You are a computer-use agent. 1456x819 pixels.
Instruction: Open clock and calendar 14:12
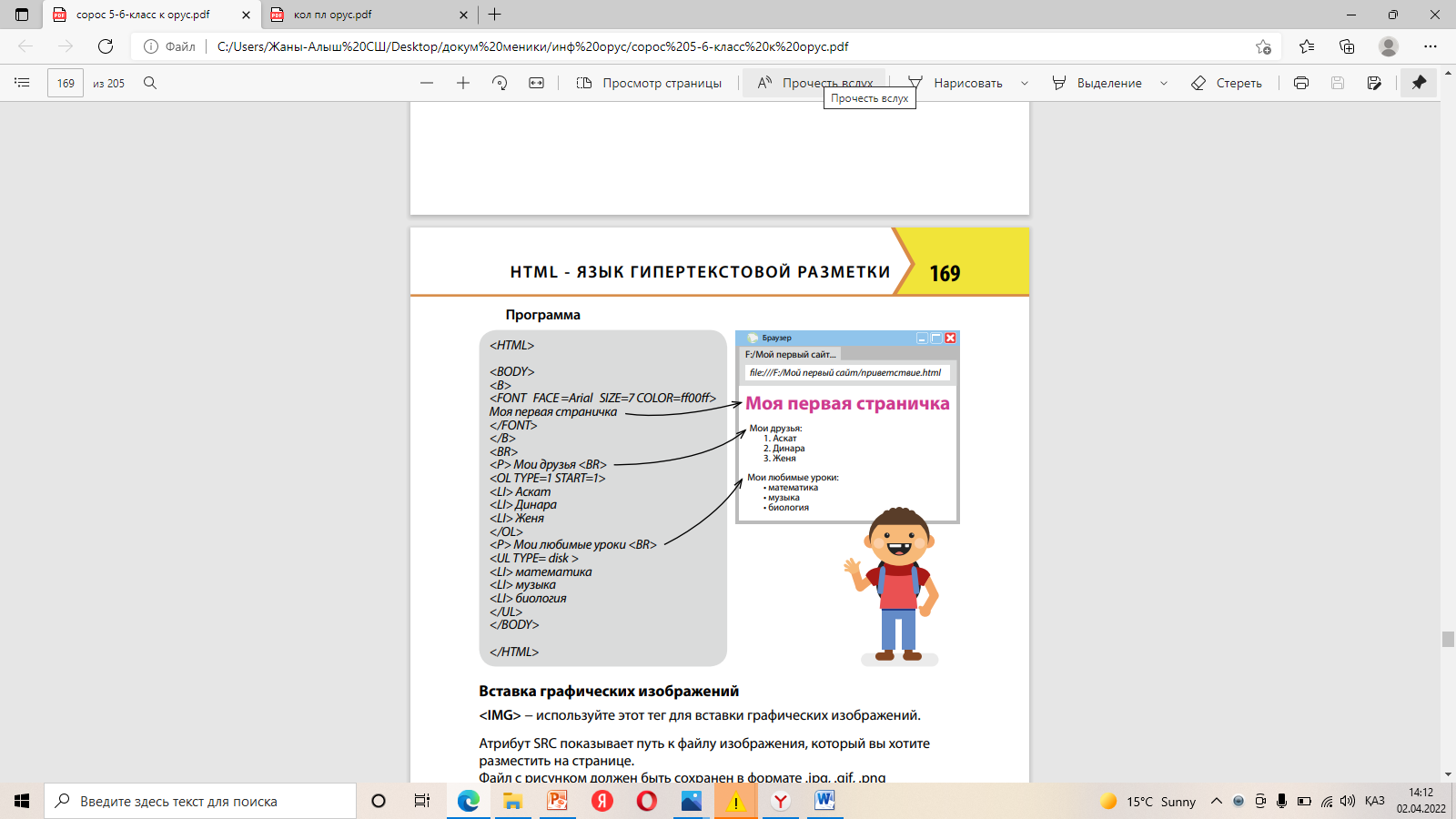(x=1421, y=801)
